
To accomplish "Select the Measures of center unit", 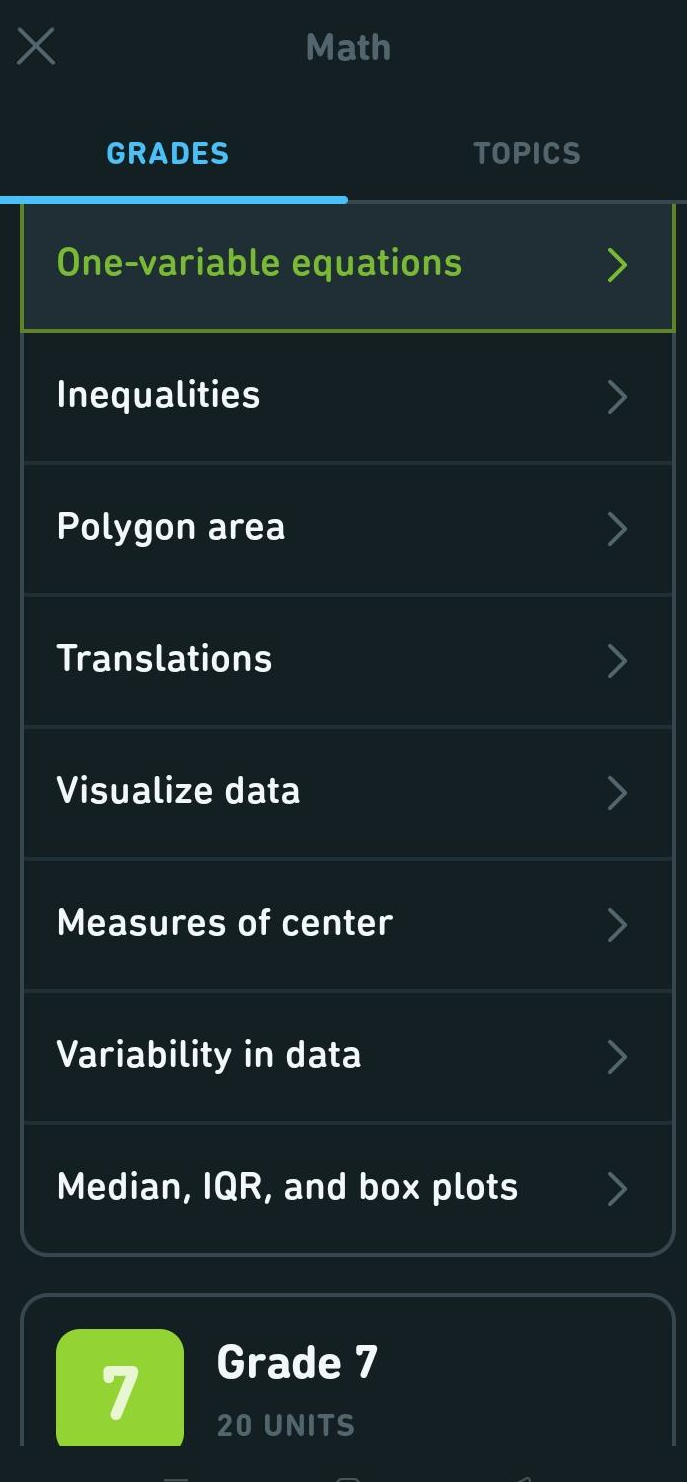I will coord(224,923).
